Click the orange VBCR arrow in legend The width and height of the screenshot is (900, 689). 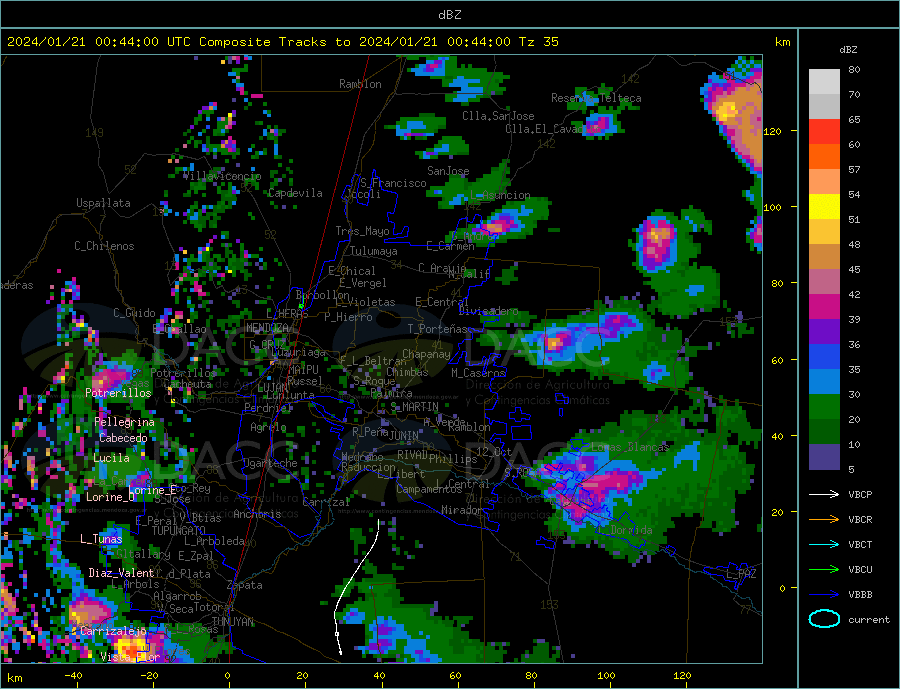click(824, 520)
